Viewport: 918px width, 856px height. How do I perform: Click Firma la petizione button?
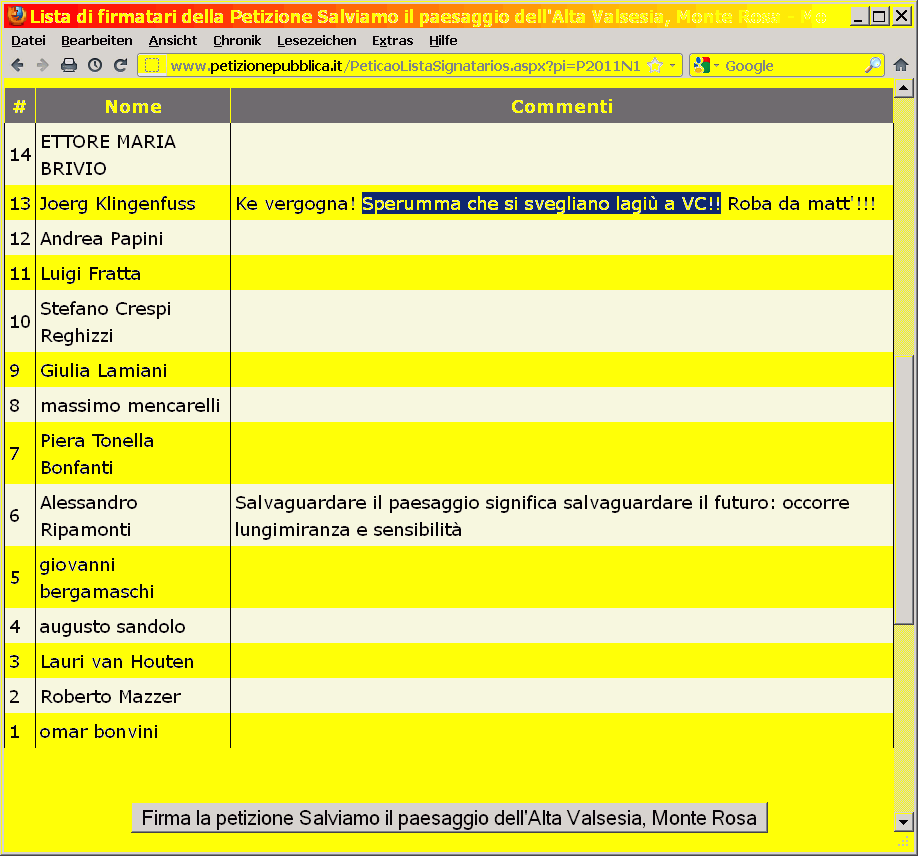[449, 818]
